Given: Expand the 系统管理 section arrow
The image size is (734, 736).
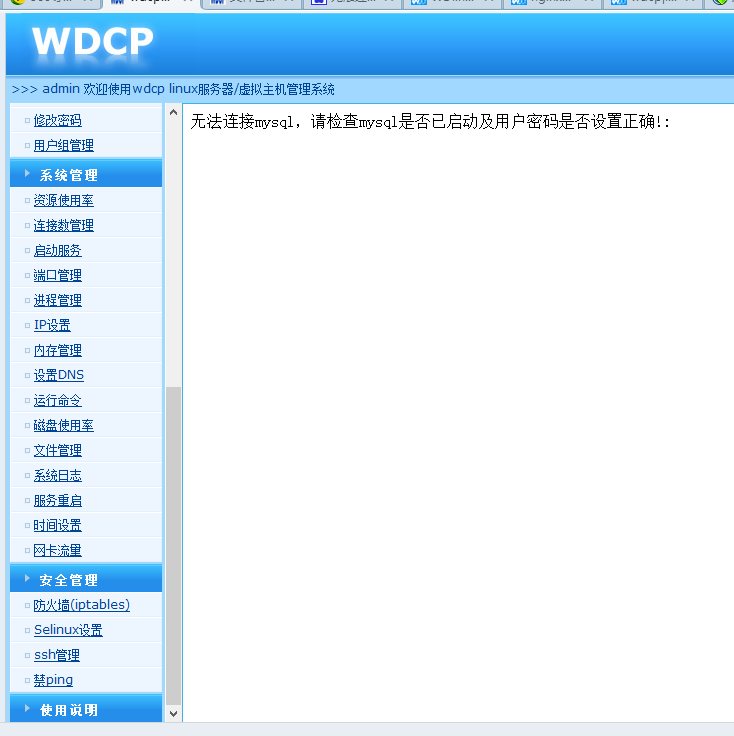Looking at the screenshot, I should [x=27, y=174].
